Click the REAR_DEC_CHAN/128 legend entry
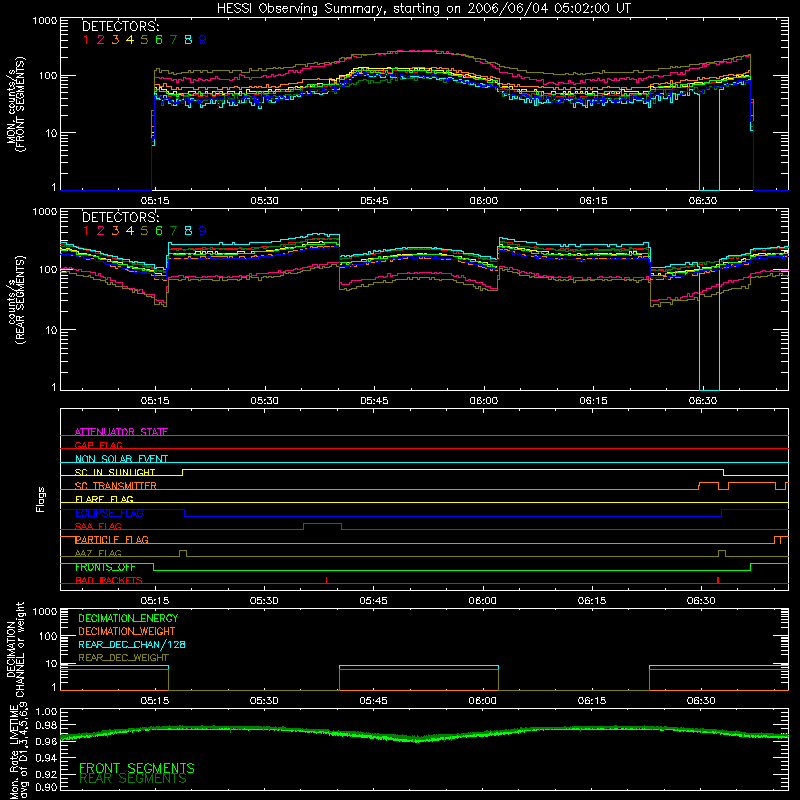 pyautogui.click(x=132, y=645)
